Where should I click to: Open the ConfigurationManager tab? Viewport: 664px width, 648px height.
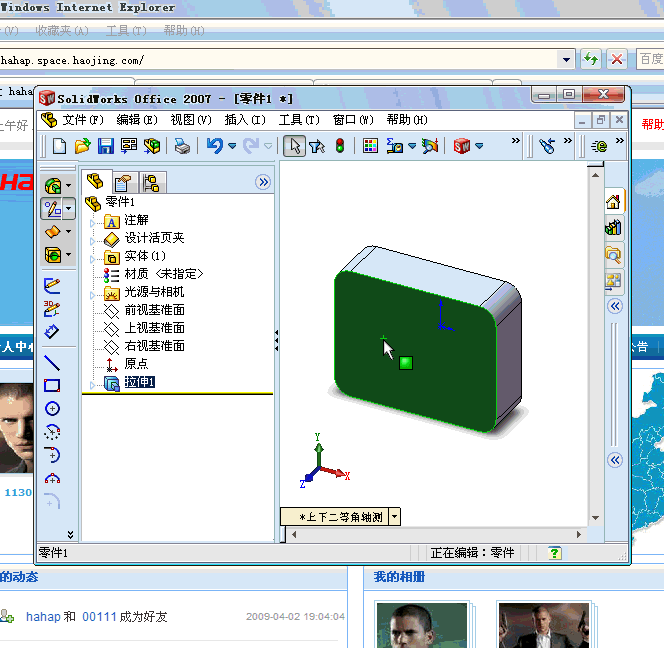[152, 183]
